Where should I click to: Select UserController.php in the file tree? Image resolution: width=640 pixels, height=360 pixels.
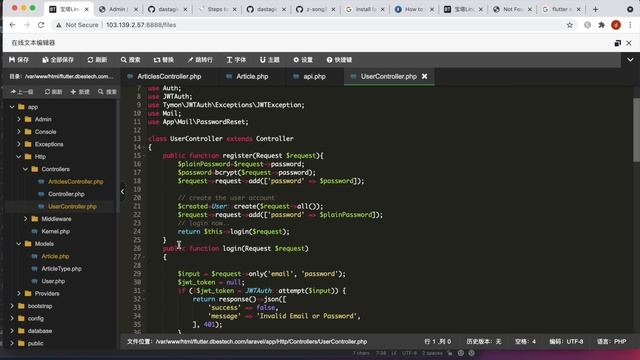pos(72,207)
